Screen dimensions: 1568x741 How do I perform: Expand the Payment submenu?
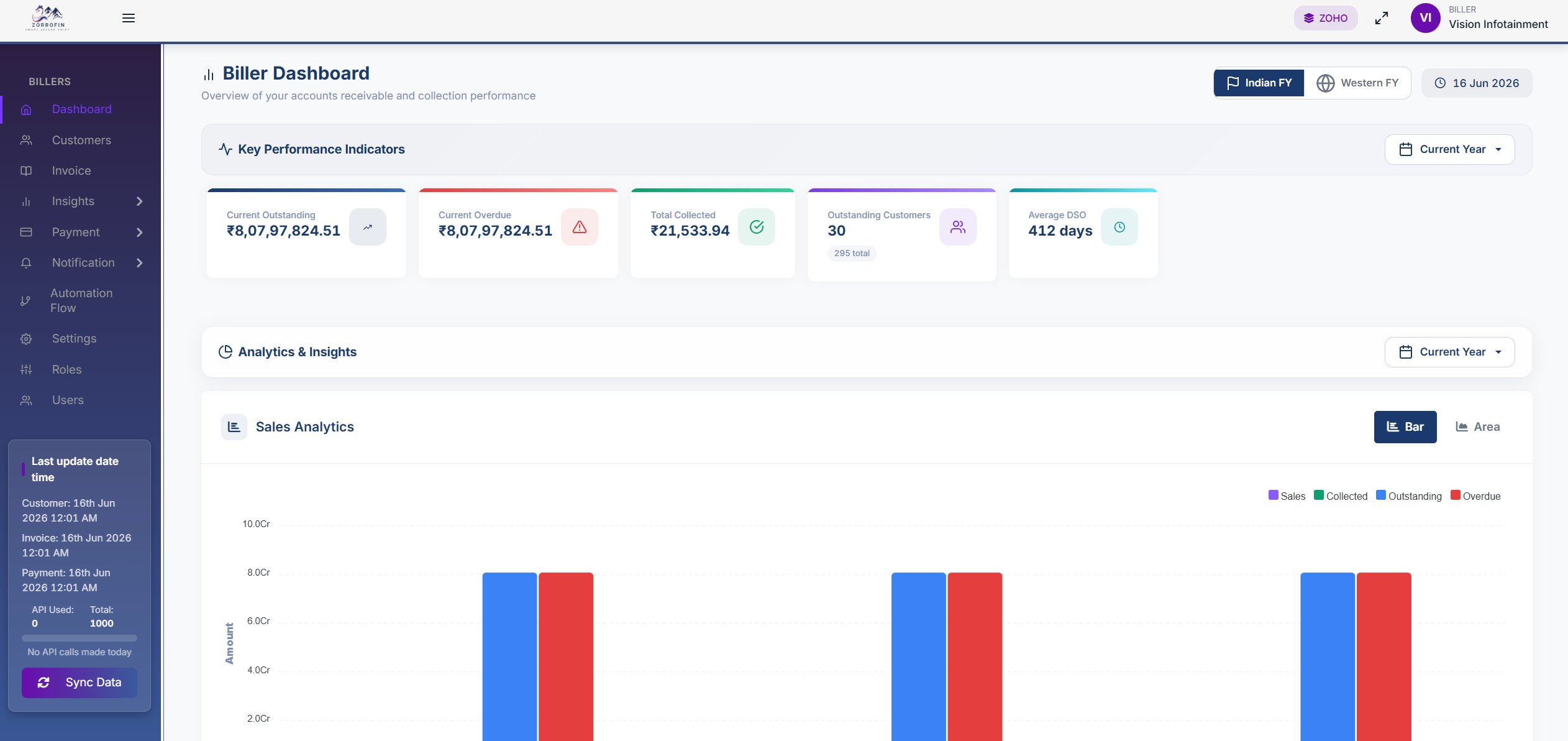pos(139,232)
